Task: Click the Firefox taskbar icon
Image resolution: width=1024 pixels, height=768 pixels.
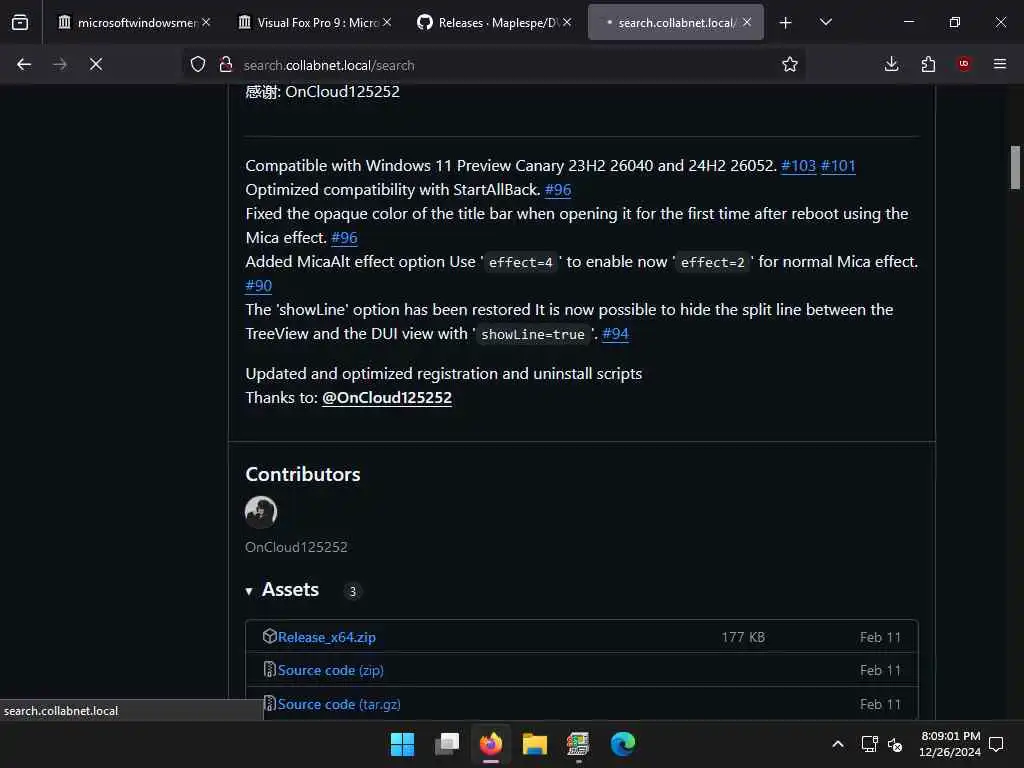Action: point(490,744)
